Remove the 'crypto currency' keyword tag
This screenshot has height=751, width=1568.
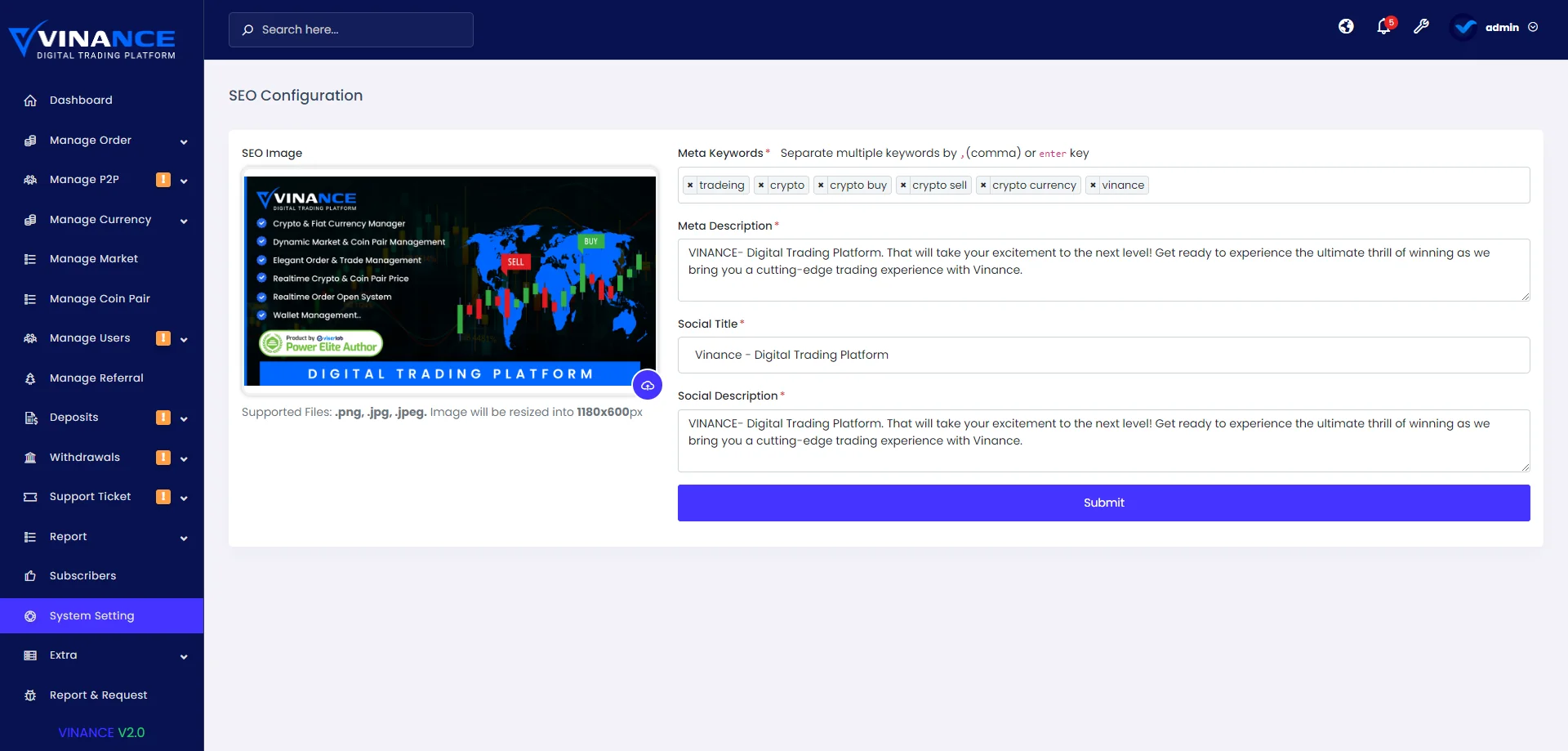click(983, 186)
